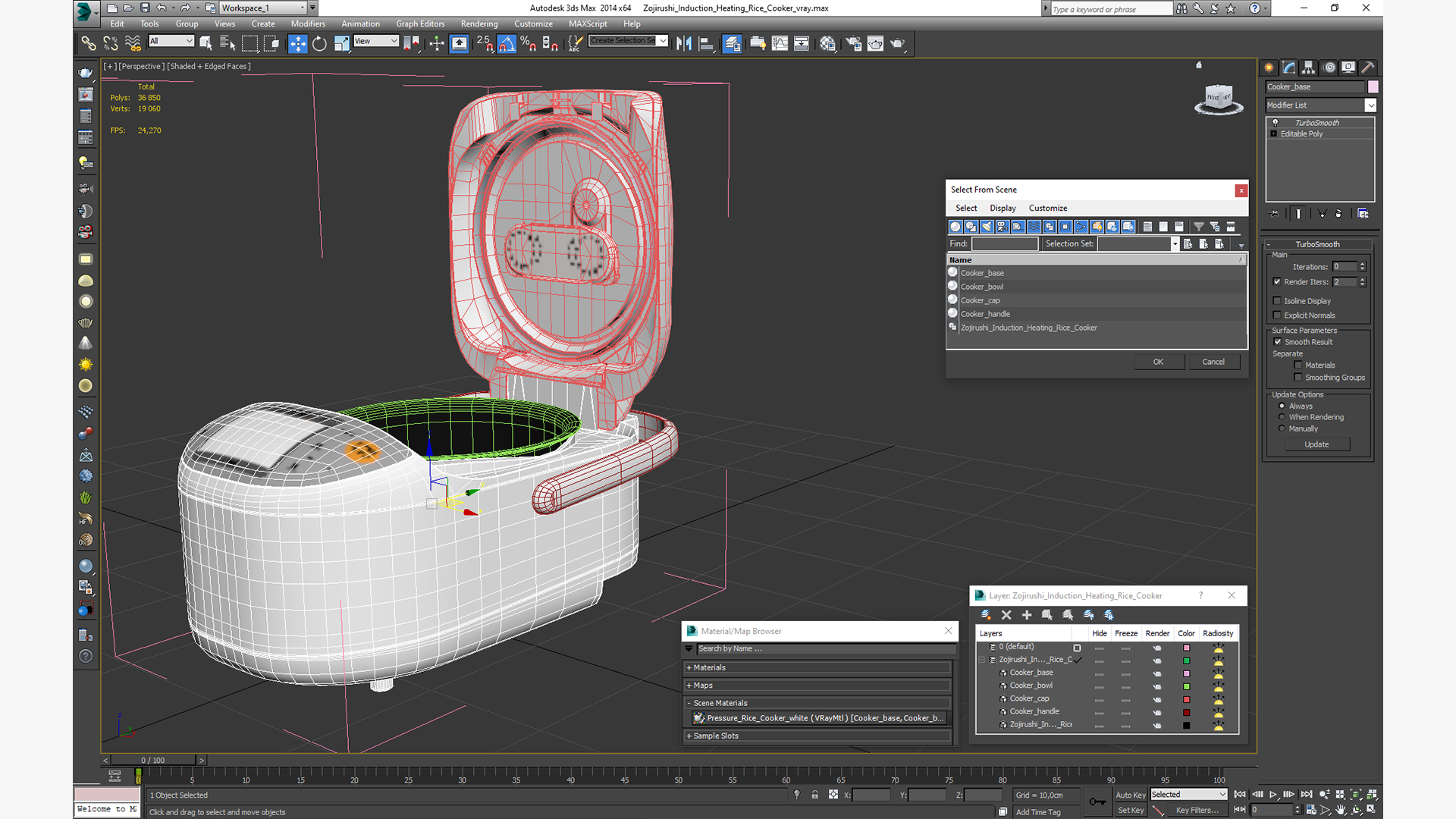The width and height of the screenshot is (1456, 819).
Task: Select Cooker_bowl in the scene list
Action: (981, 287)
